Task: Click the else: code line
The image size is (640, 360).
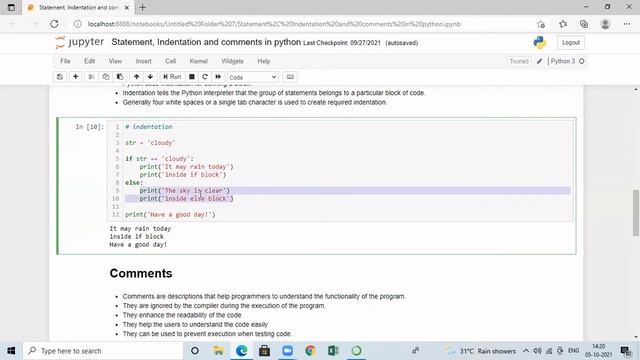Action: pos(134,182)
